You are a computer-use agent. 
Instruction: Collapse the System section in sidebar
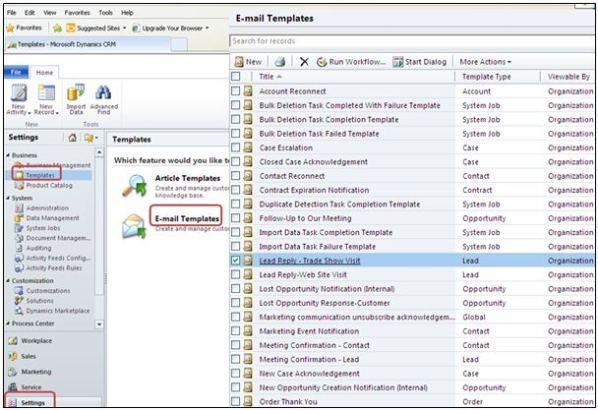[x=8, y=198]
